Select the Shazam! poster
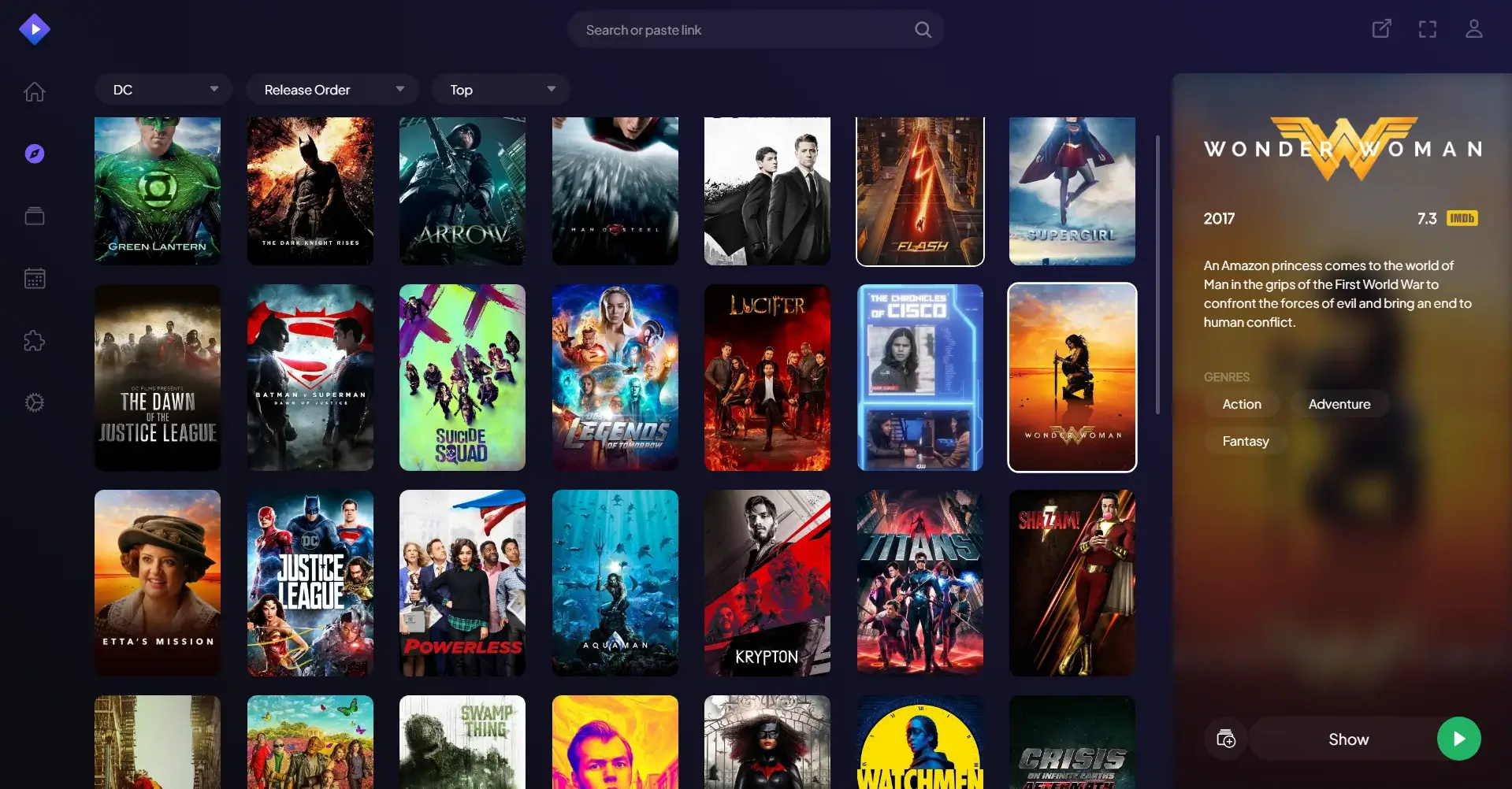Viewport: 1512px width, 789px height. [x=1072, y=583]
